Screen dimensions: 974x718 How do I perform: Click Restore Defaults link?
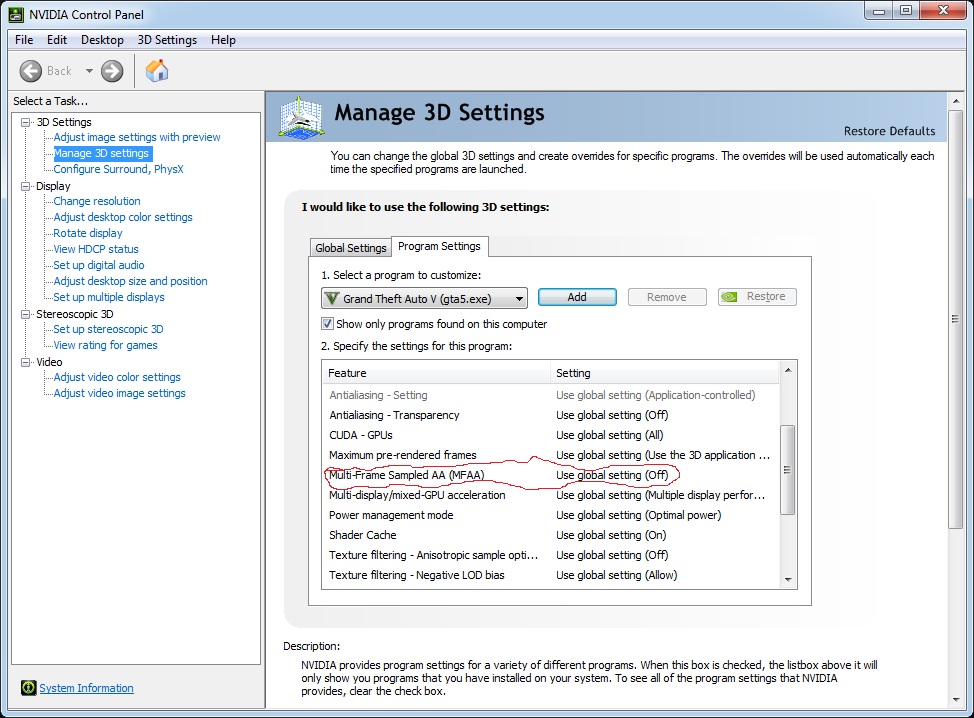[x=889, y=131]
